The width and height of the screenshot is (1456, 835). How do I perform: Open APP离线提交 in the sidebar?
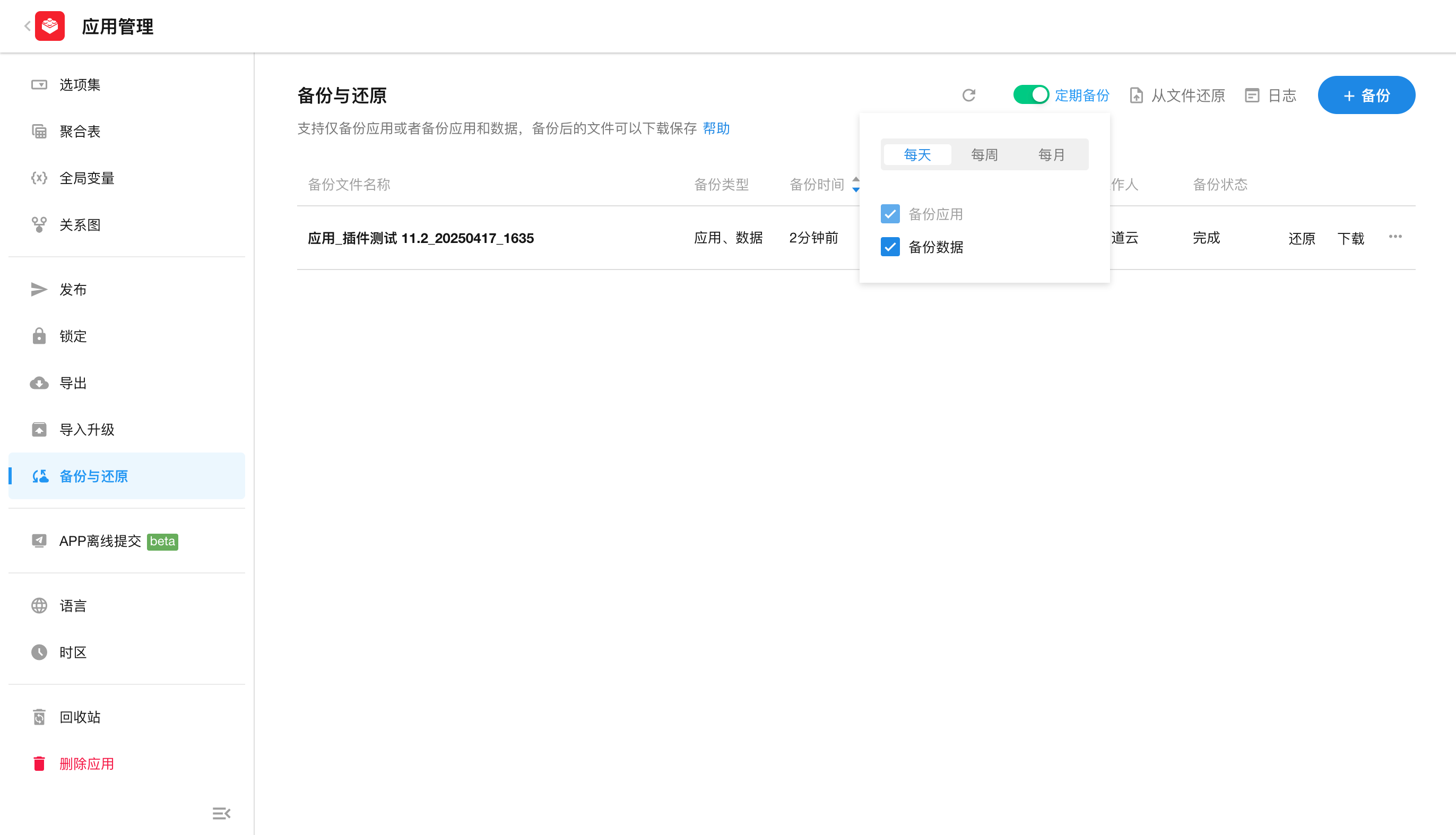pyautogui.click(x=126, y=541)
